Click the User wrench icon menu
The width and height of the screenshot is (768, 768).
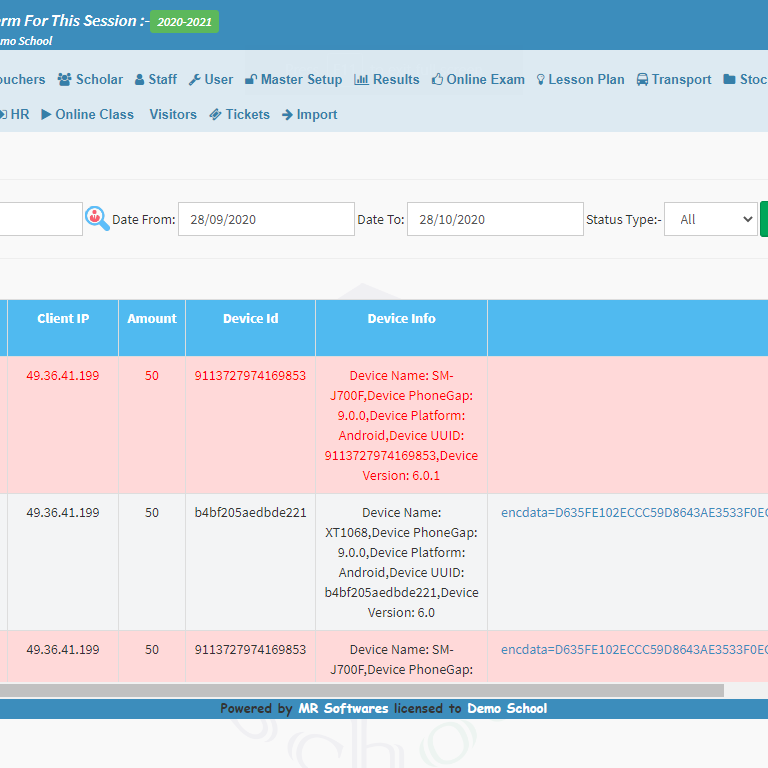[211, 80]
